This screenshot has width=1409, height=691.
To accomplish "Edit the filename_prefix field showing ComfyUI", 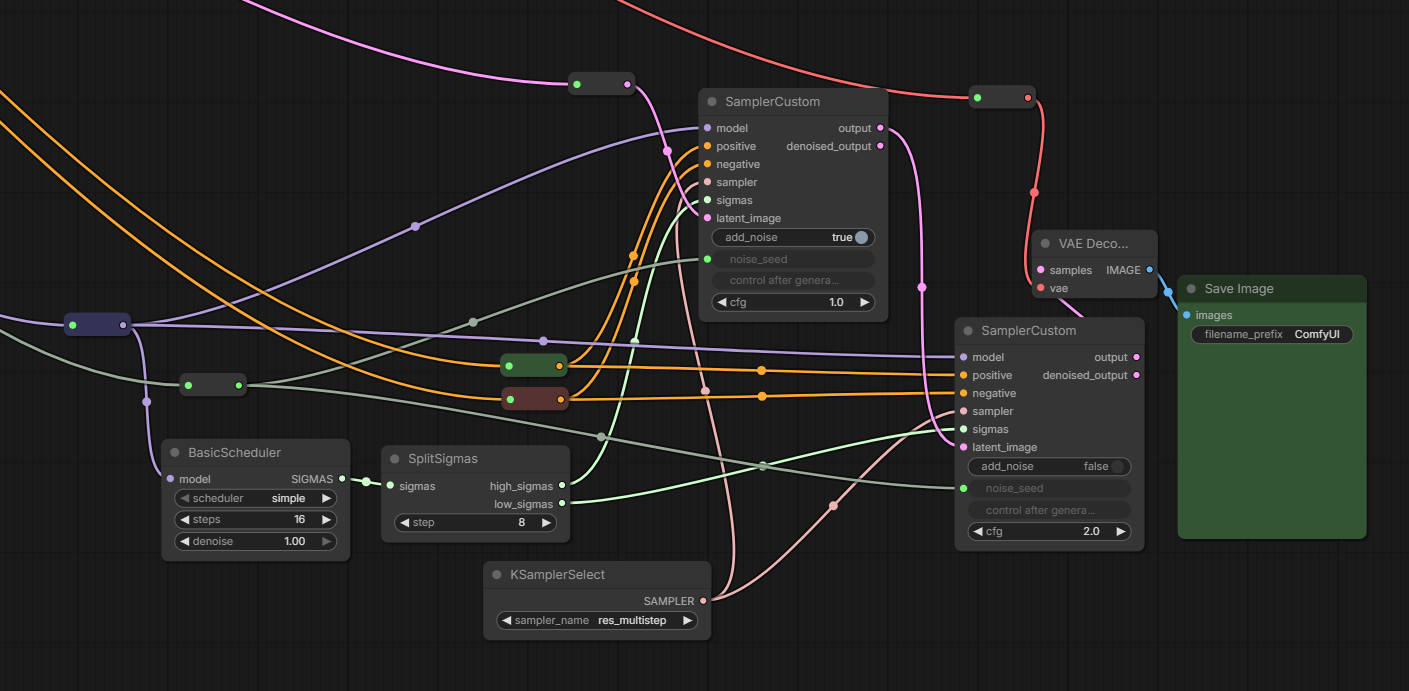I will click(1272, 334).
